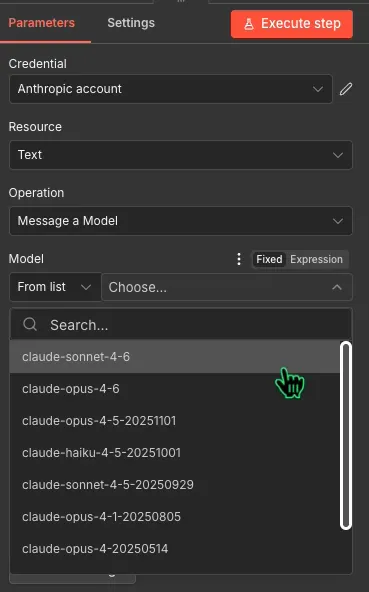Select claude-sonnet-4-6 from list
Screen dimensions: 369x592
[175, 357]
